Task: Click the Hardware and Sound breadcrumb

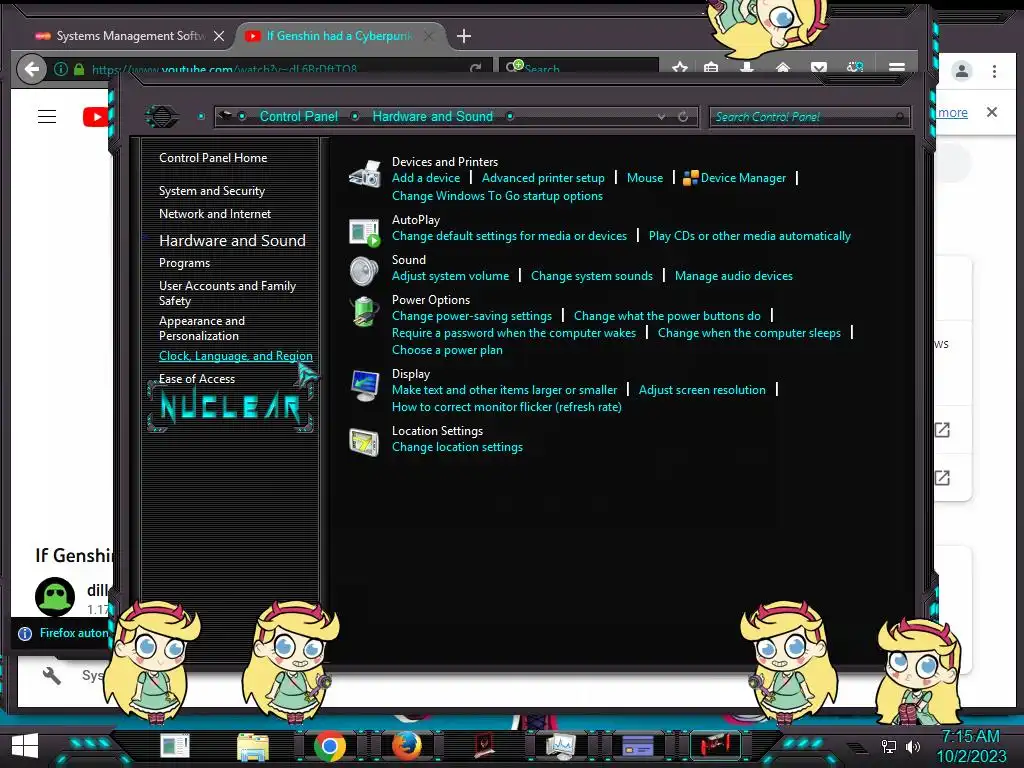Action: coord(432,117)
